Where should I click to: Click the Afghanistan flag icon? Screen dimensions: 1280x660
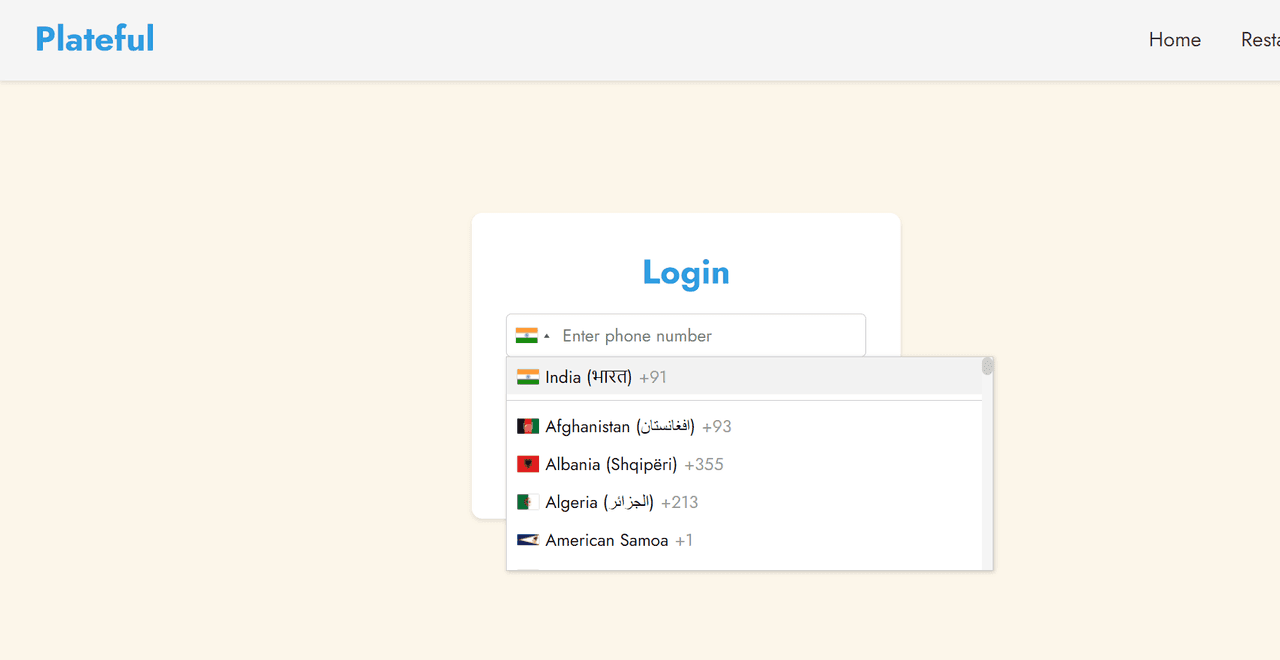pos(528,426)
